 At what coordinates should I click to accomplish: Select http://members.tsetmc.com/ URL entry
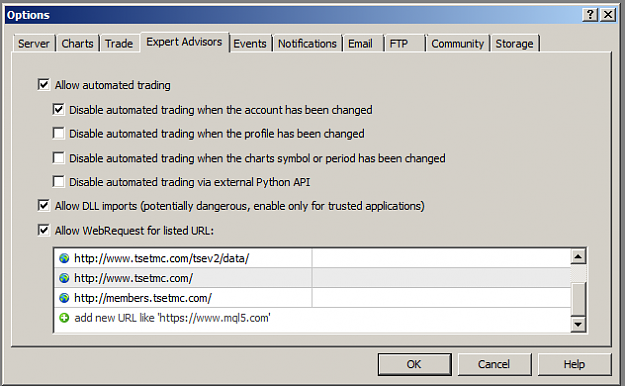[x=143, y=298]
